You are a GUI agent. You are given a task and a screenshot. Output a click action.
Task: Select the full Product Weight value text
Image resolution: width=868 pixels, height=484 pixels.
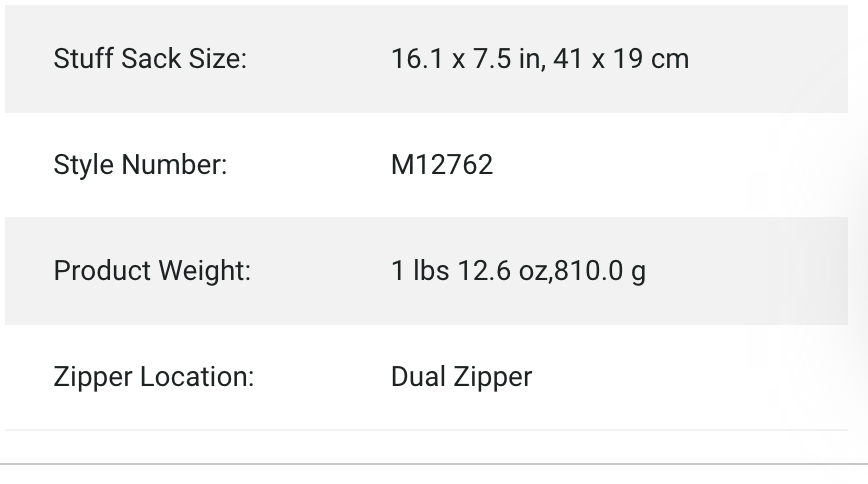pos(518,271)
